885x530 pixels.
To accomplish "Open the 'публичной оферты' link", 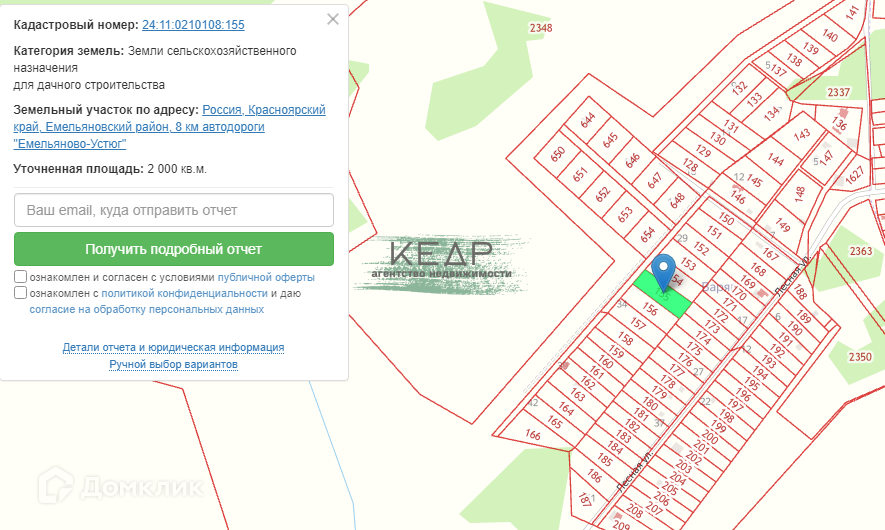I will coord(266,277).
